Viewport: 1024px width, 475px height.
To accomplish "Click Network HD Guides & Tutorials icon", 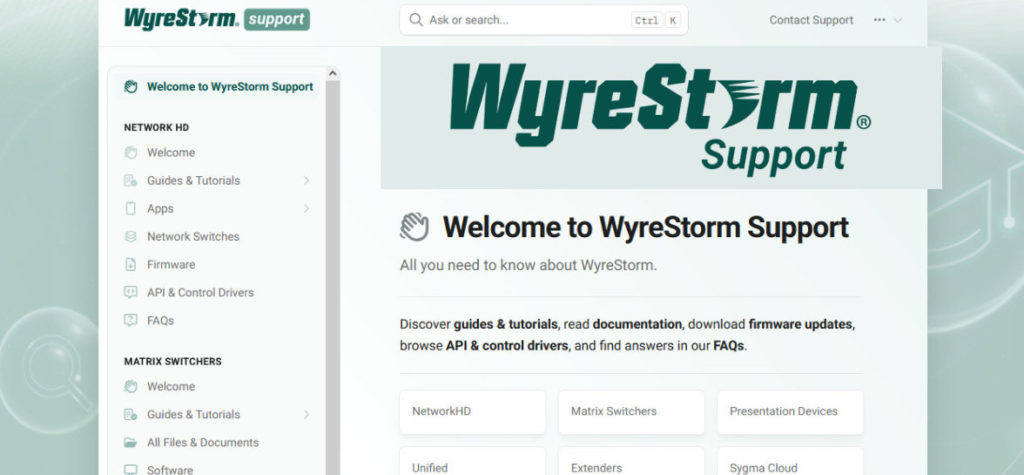I will pos(131,180).
